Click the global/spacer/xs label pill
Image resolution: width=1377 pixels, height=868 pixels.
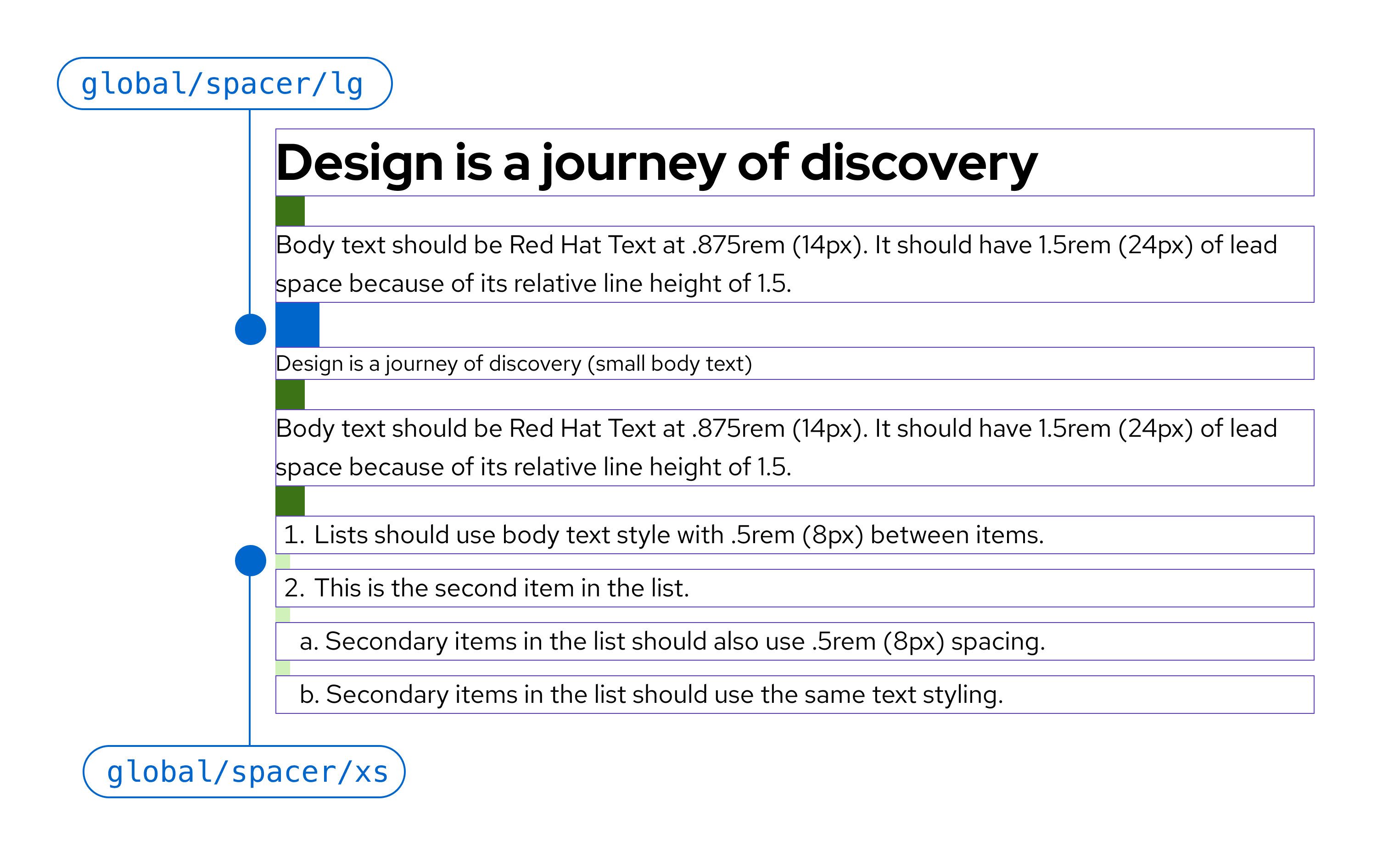point(244,772)
